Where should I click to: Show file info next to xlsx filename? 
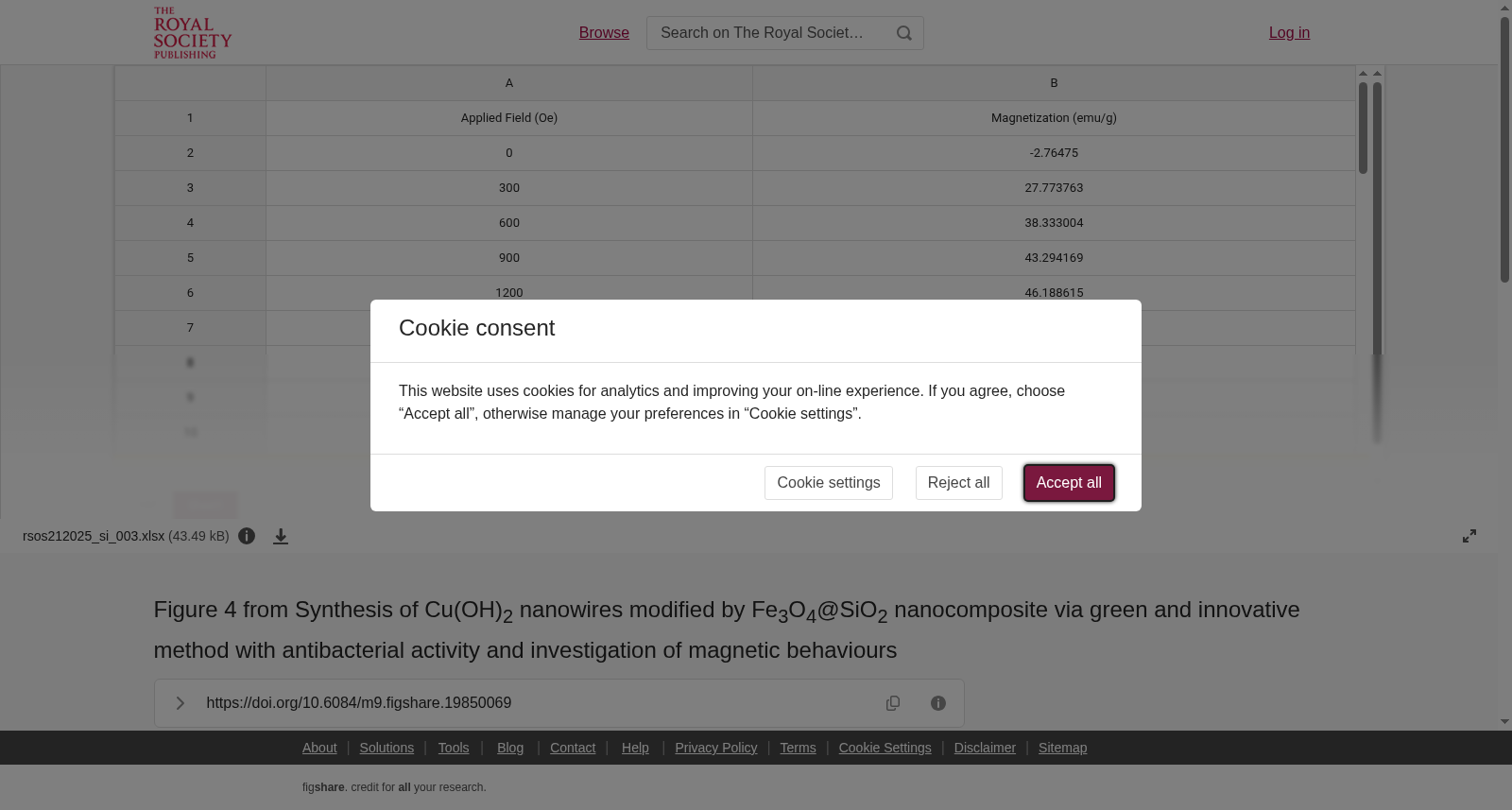[x=247, y=536]
